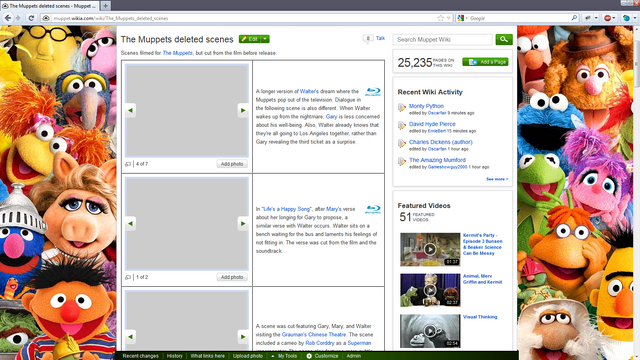Click the caption icon next to 1 of 2

click(x=128, y=277)
